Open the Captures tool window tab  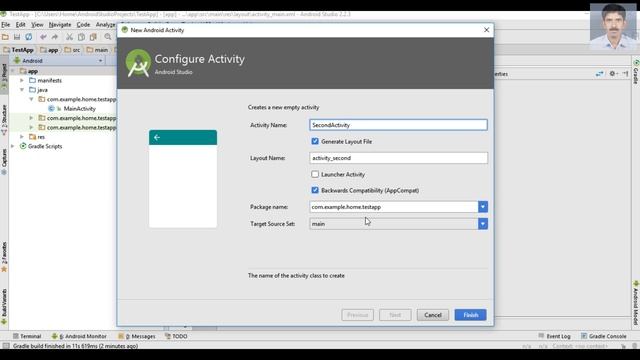coord(4,162)
